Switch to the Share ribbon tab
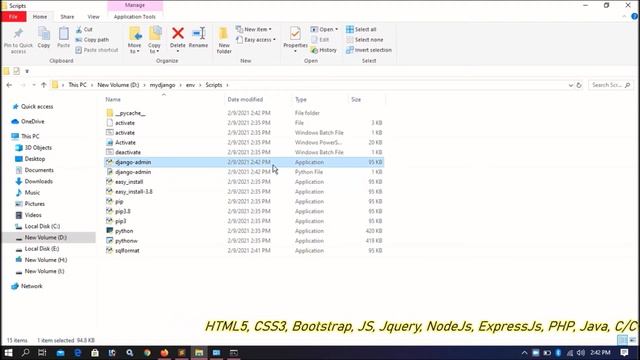 67,17
